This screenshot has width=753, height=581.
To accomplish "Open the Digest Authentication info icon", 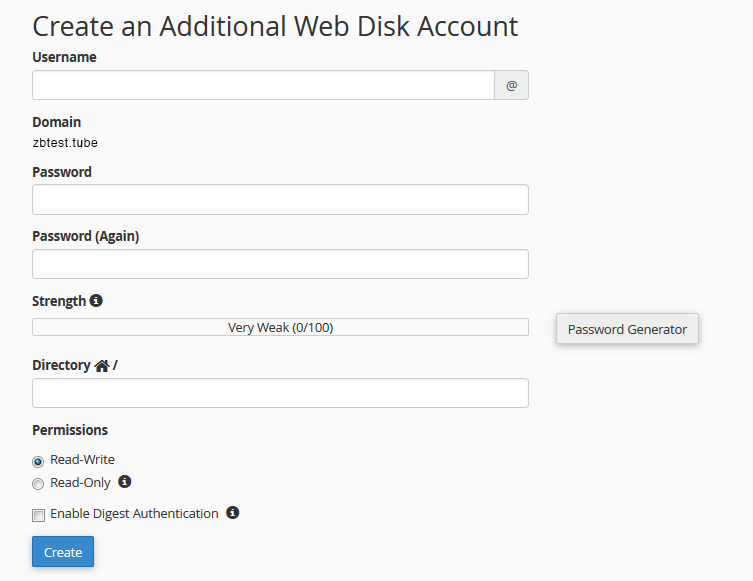I will [x=232, y=513].
